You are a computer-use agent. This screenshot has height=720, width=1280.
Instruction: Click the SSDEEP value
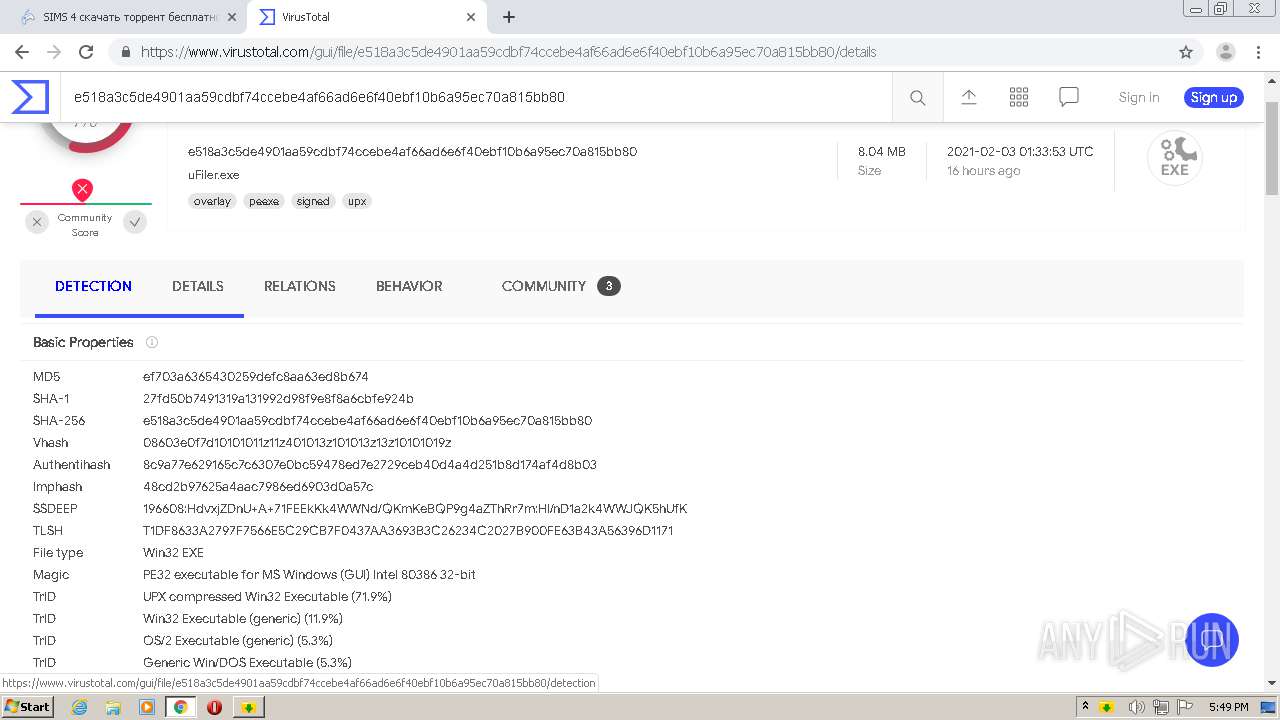tap(415, 509)
